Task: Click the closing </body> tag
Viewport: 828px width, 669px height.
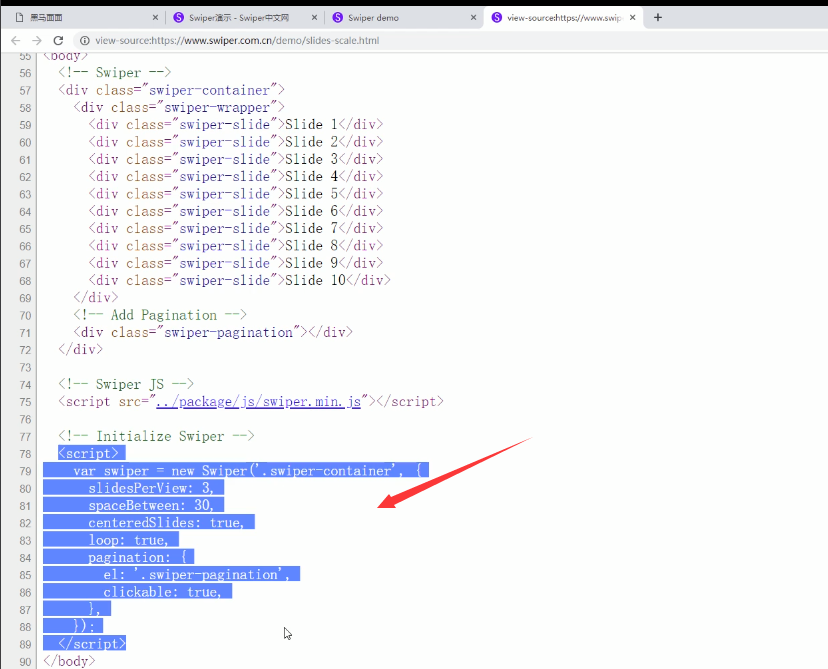Action: click(x=69, y=661)
